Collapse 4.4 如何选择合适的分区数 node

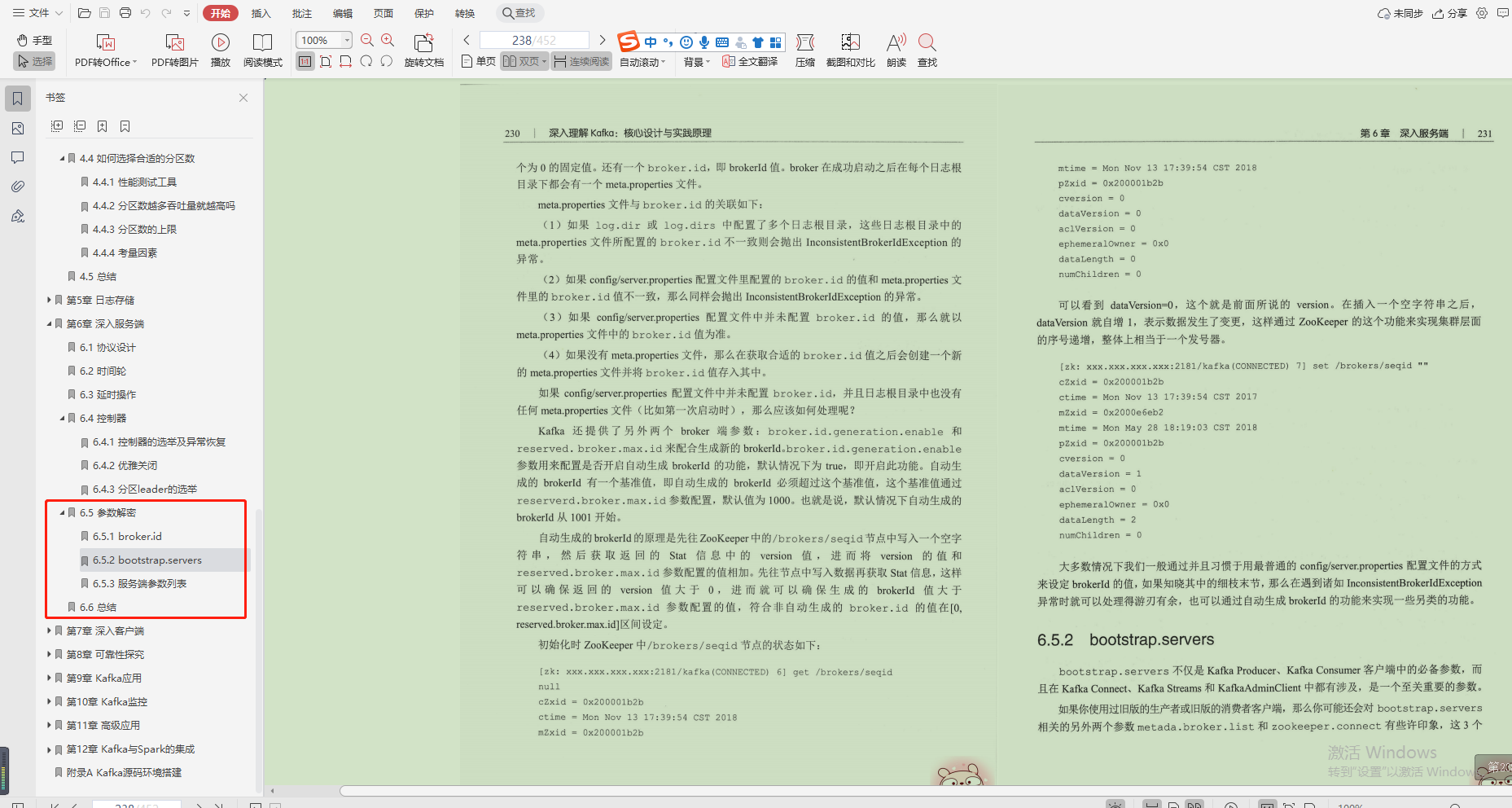point(62,158)
